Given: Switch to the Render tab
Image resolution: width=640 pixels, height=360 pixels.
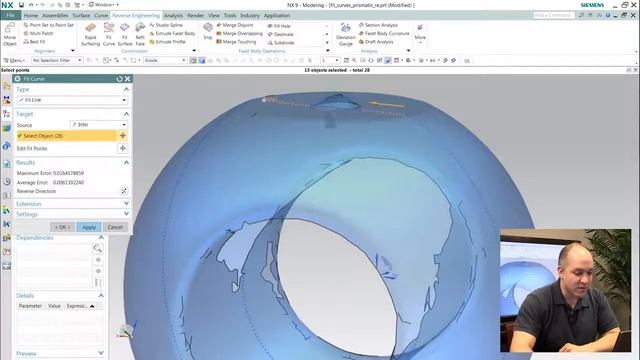Looking at the screenshot, I should pyautogui.click(x=196, y=16).
